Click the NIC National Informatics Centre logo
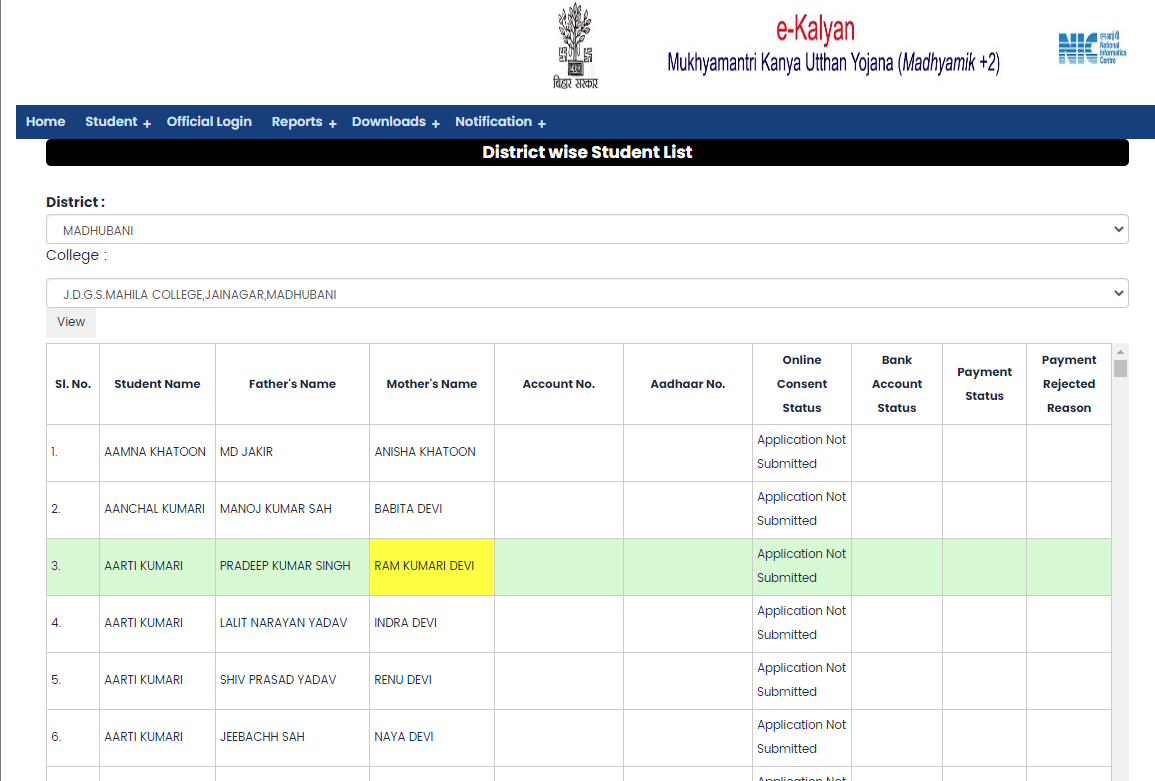 pyautogui.click(x=1092, y=48)
